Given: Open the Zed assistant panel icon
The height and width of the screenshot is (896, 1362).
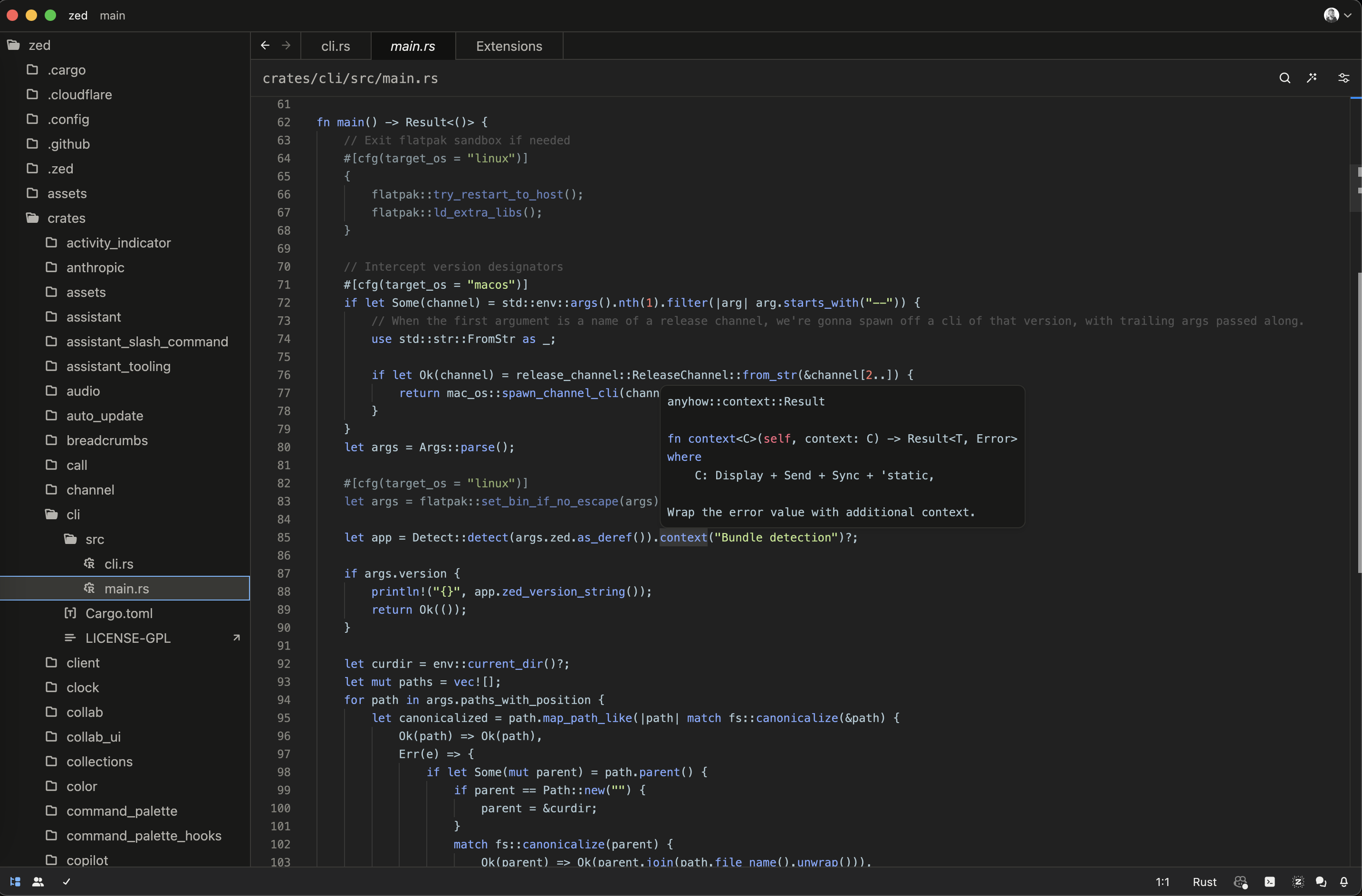Looking at the screenshot, I should tap(1298, 882).
